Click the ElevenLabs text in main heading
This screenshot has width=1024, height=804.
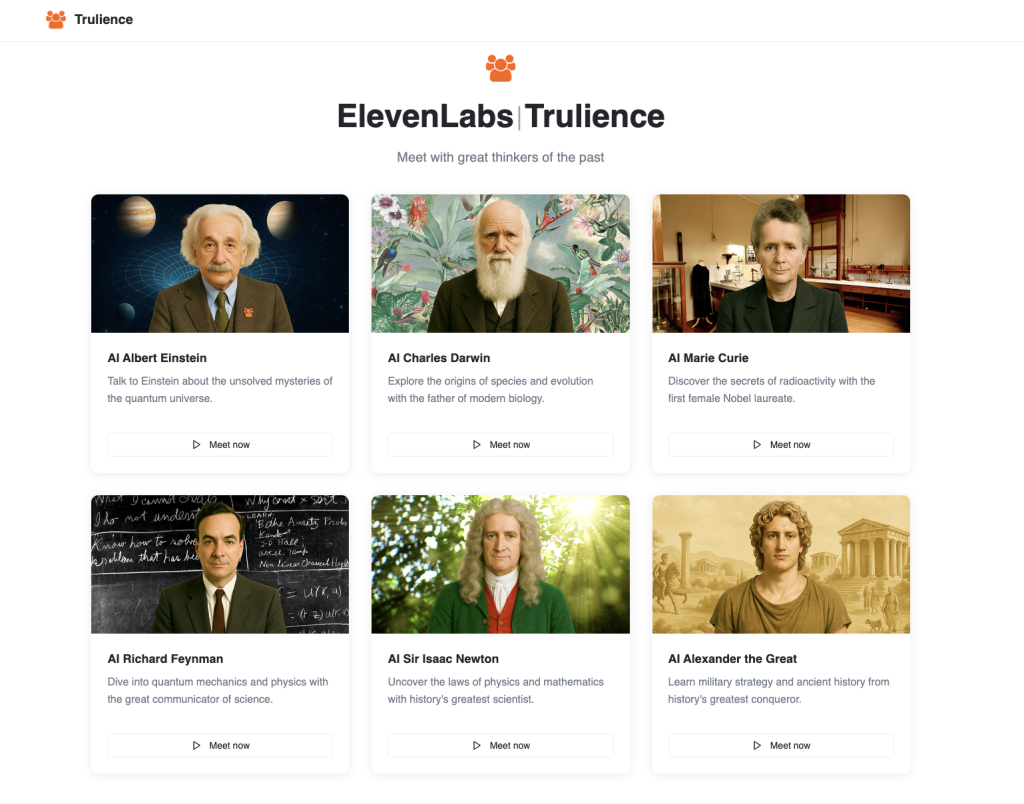[425, 116]
